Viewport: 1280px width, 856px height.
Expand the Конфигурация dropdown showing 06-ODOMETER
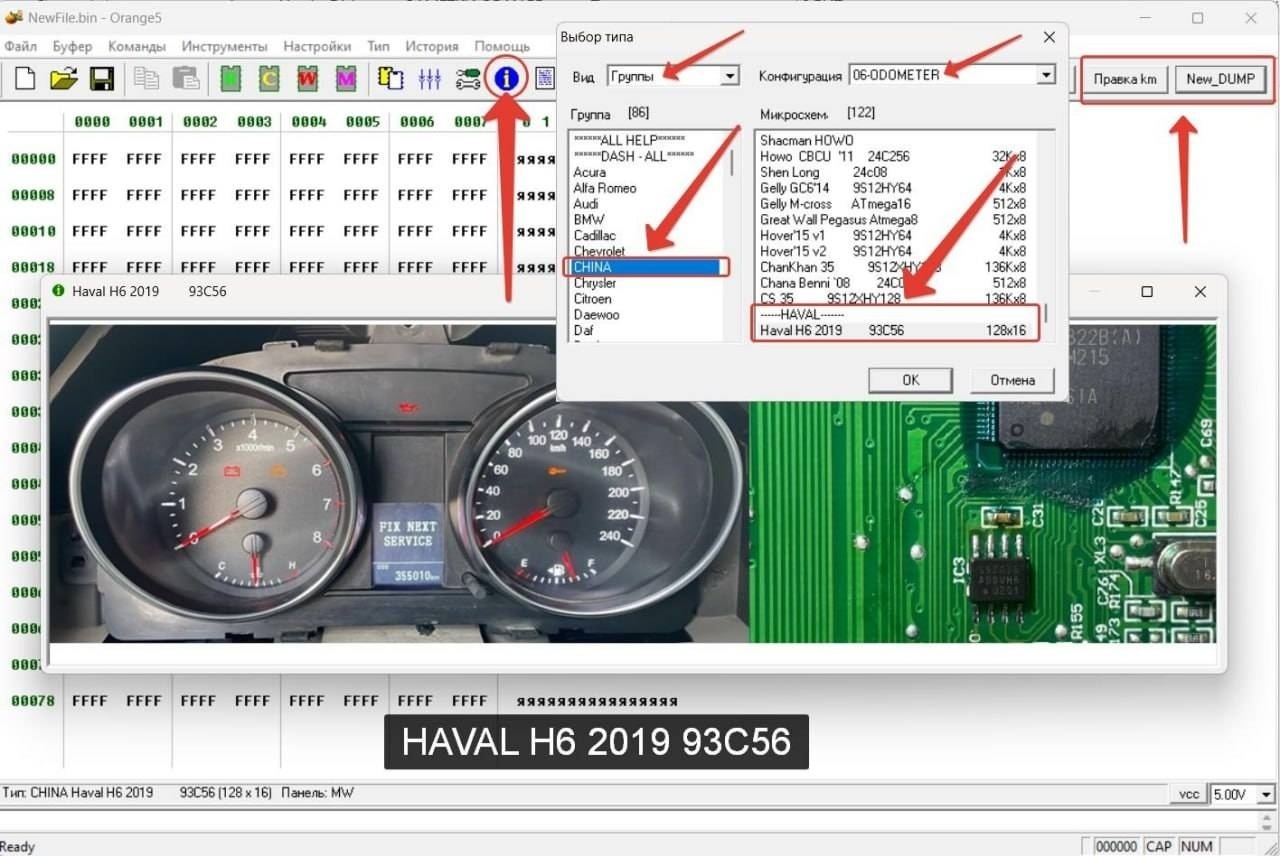[x=1046, y=75]
